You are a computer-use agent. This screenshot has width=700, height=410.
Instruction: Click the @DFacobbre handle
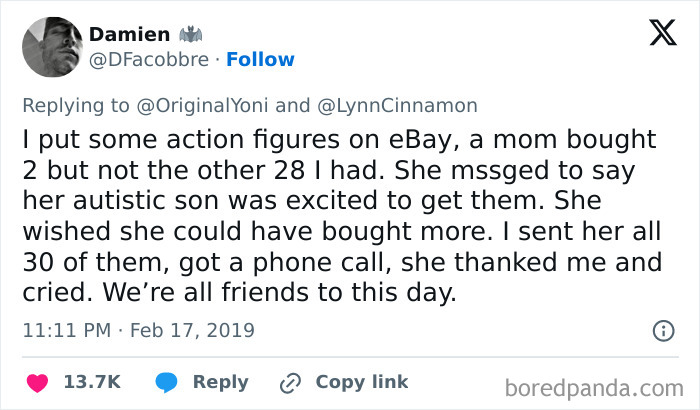149,60
